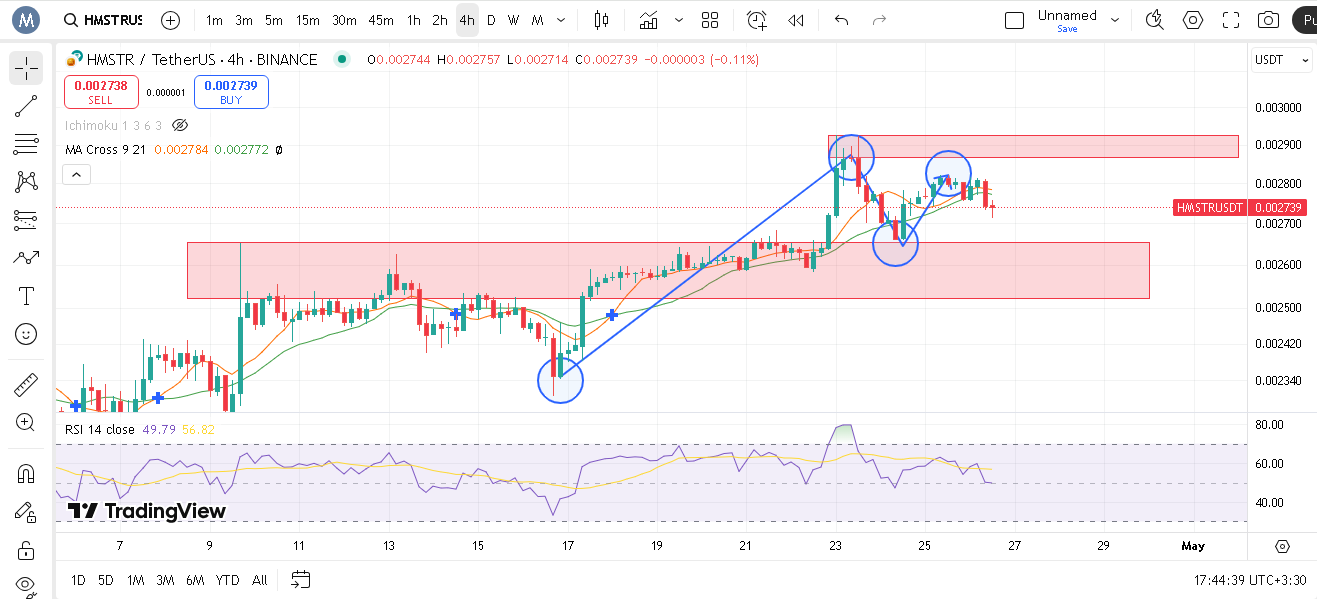The height and width of the screenshot is (599, 1317).
Task: Create a new alert
Action: pyautogui.click(x=757, y=20)
